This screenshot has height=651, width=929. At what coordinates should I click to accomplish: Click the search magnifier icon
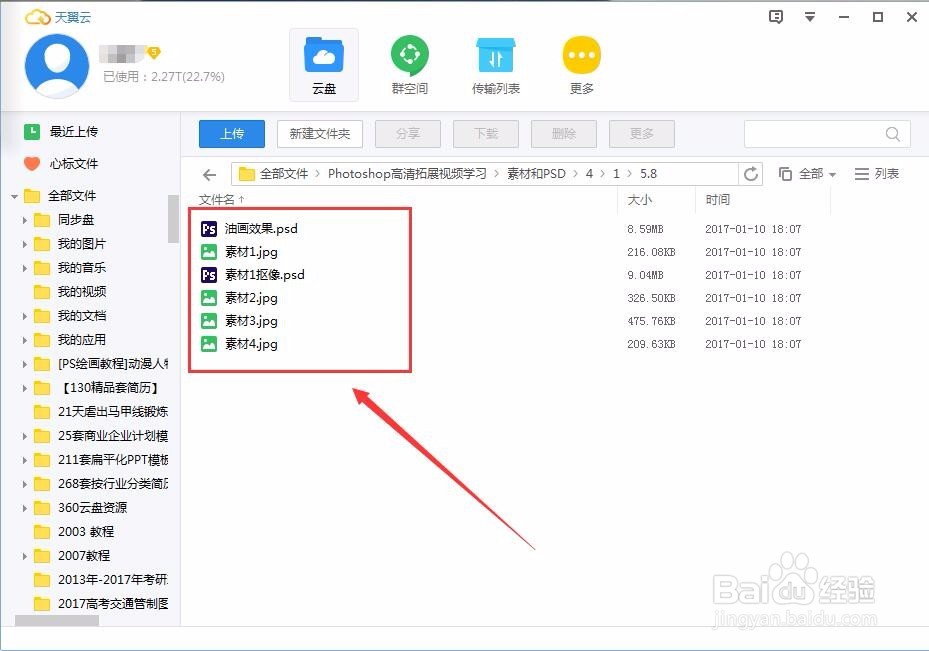893,133
